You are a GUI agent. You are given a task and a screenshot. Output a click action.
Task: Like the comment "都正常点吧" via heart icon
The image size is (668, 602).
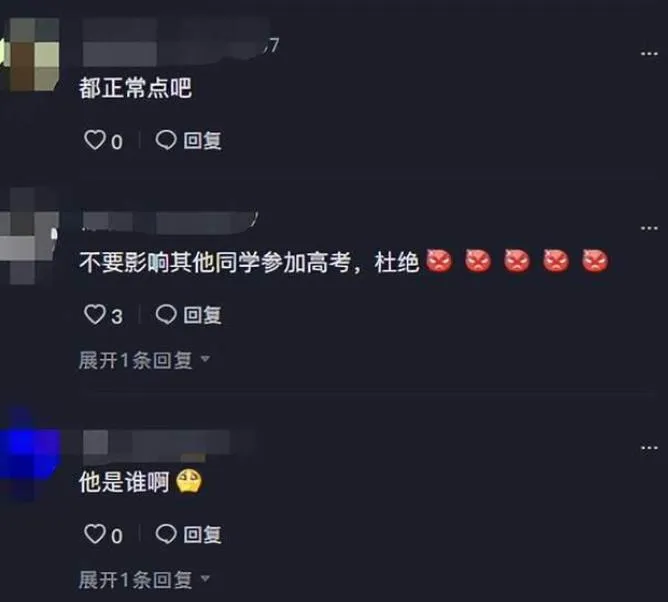point(95,140)
